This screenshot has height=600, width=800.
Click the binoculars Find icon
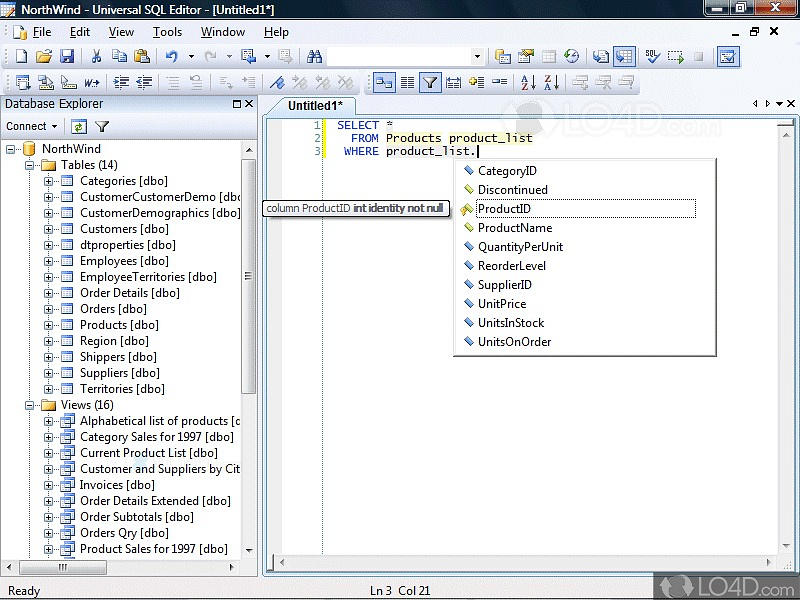point(314,57)
